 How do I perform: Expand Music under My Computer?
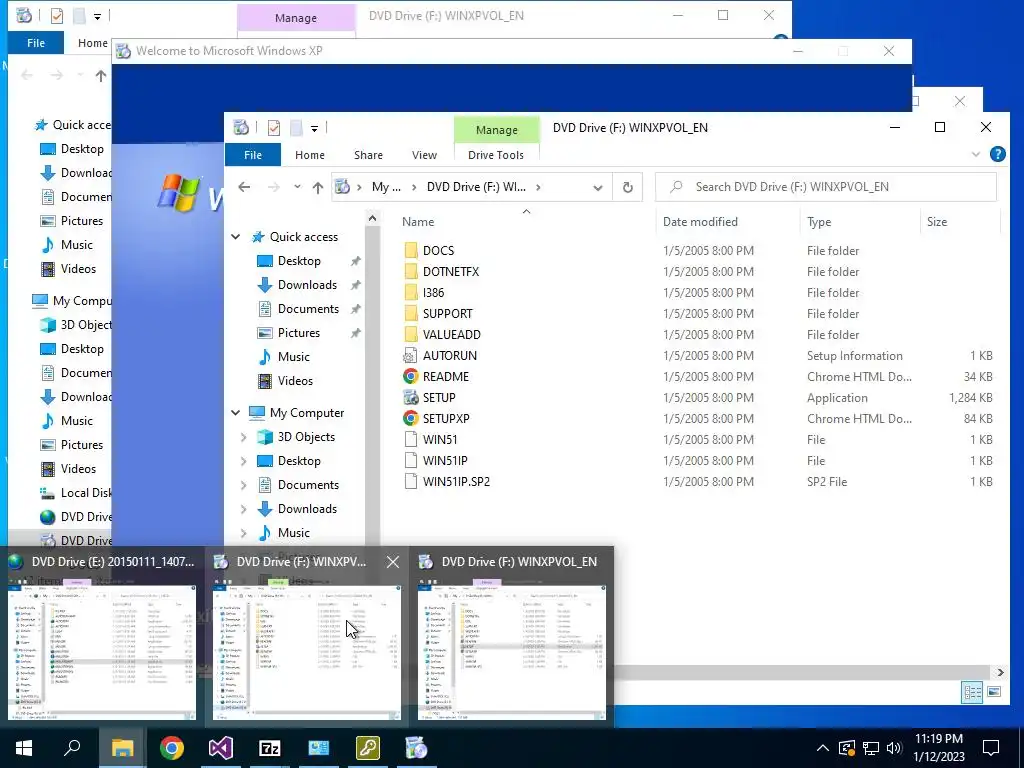[x=244, y=533]
